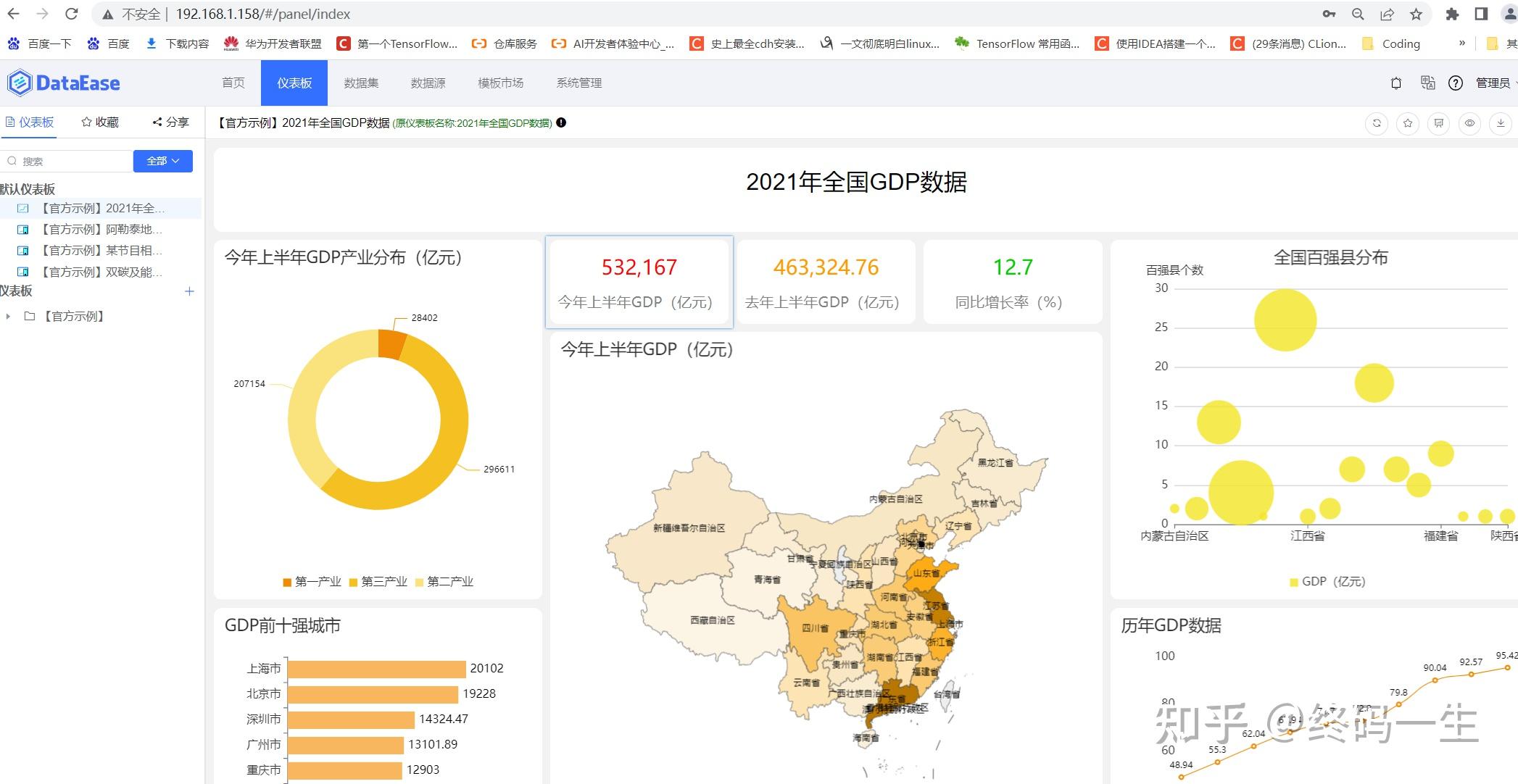
Task: Download the dashboard with the export icon
Action: [x=1501, y=123]
